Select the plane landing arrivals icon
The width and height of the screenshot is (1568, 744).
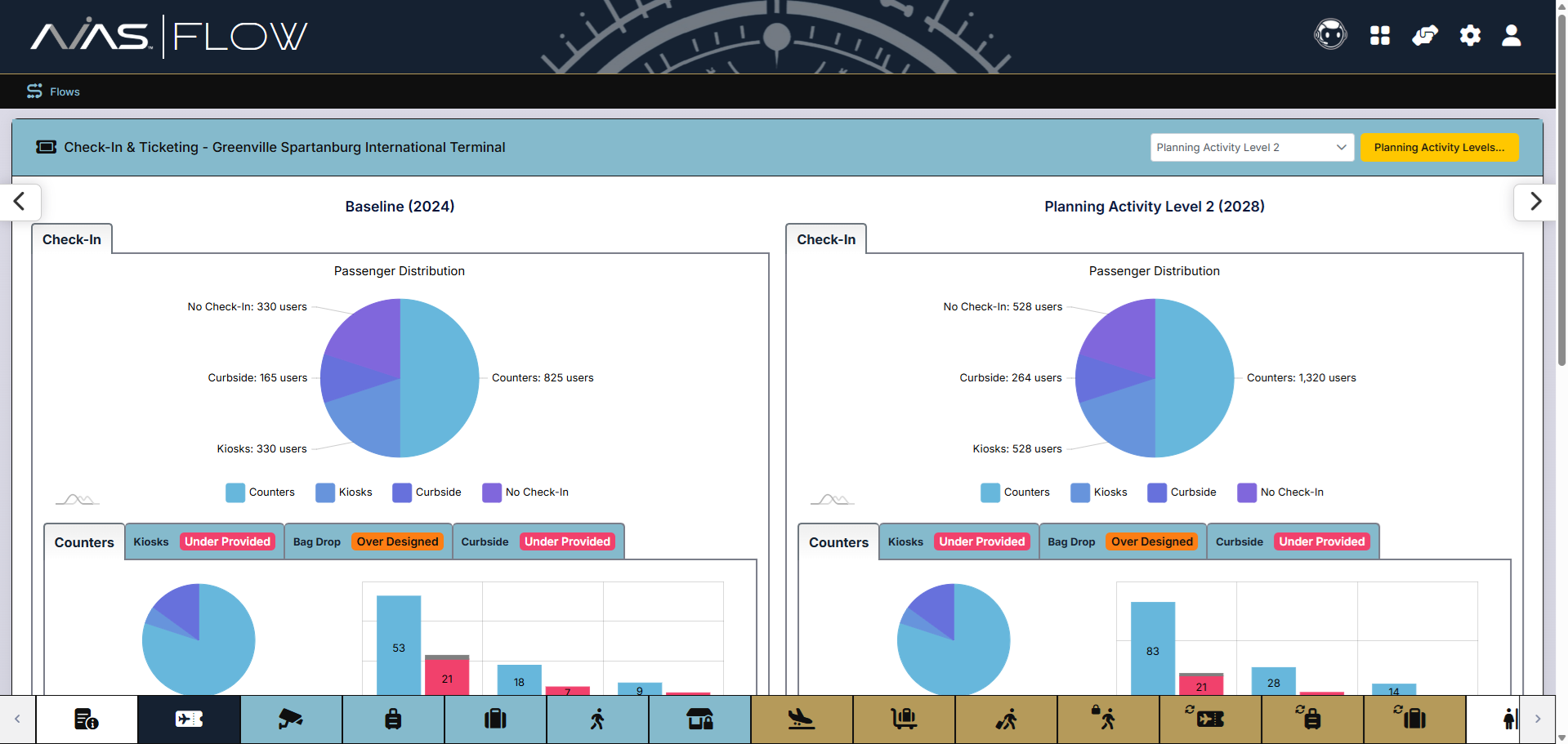point(802,719)
